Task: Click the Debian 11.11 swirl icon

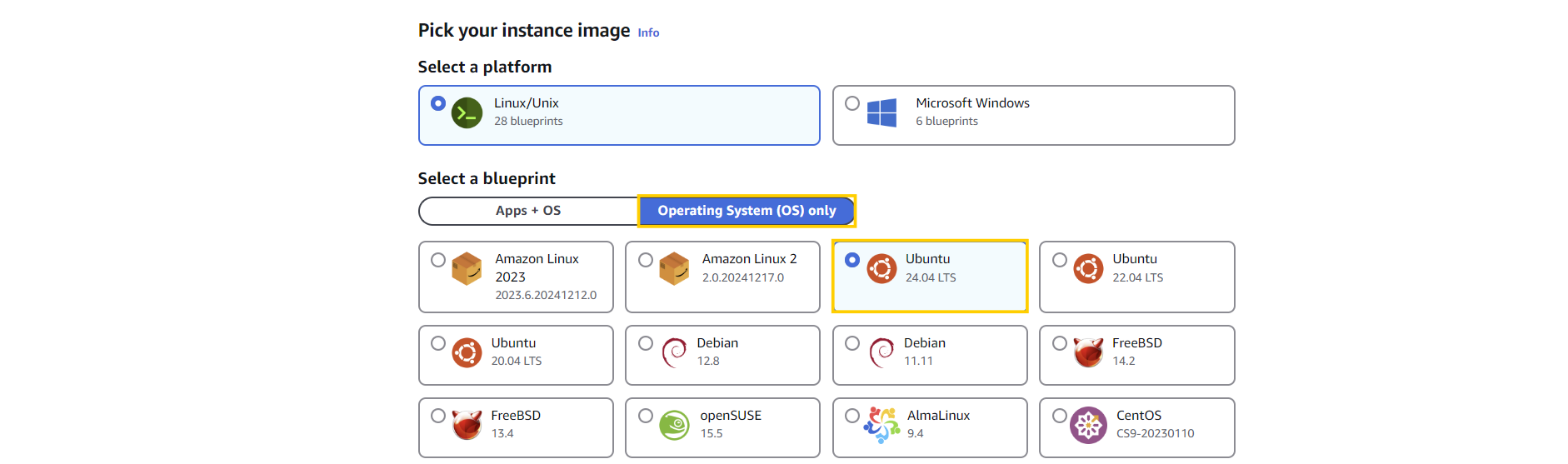Action: [881, 353]
